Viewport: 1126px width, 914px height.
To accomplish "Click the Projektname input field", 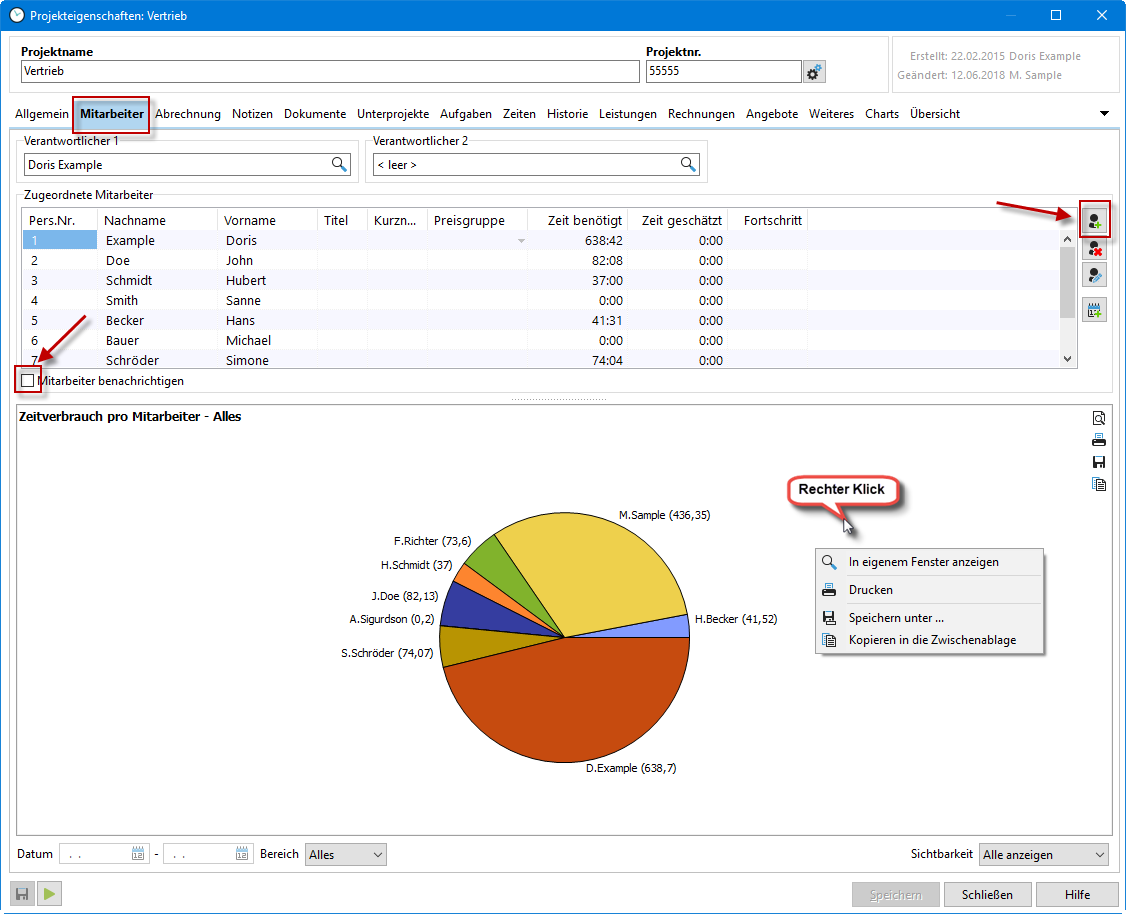I will pyautogui.click(x=330, y=72).
